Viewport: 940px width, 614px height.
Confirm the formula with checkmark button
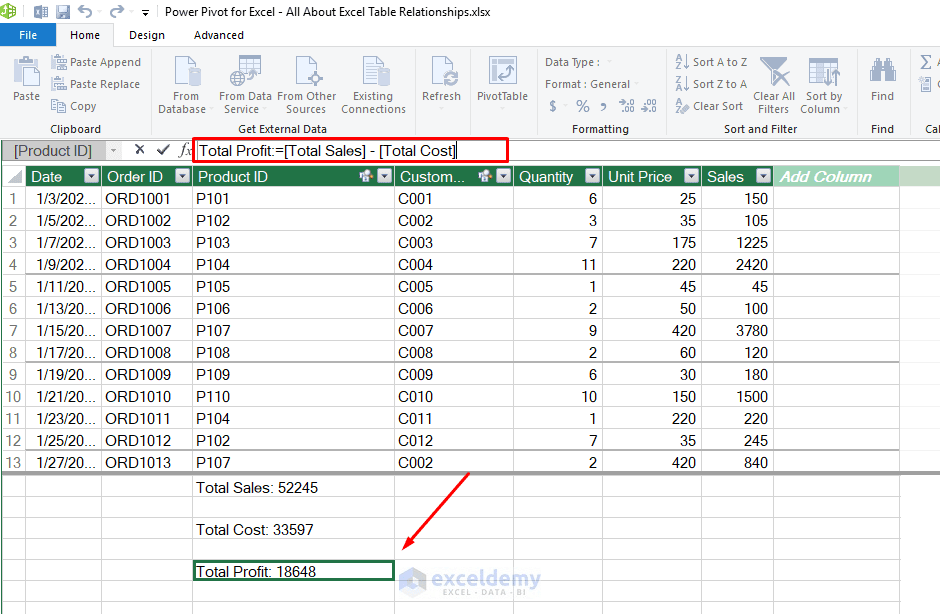click(x=162, y=150)
